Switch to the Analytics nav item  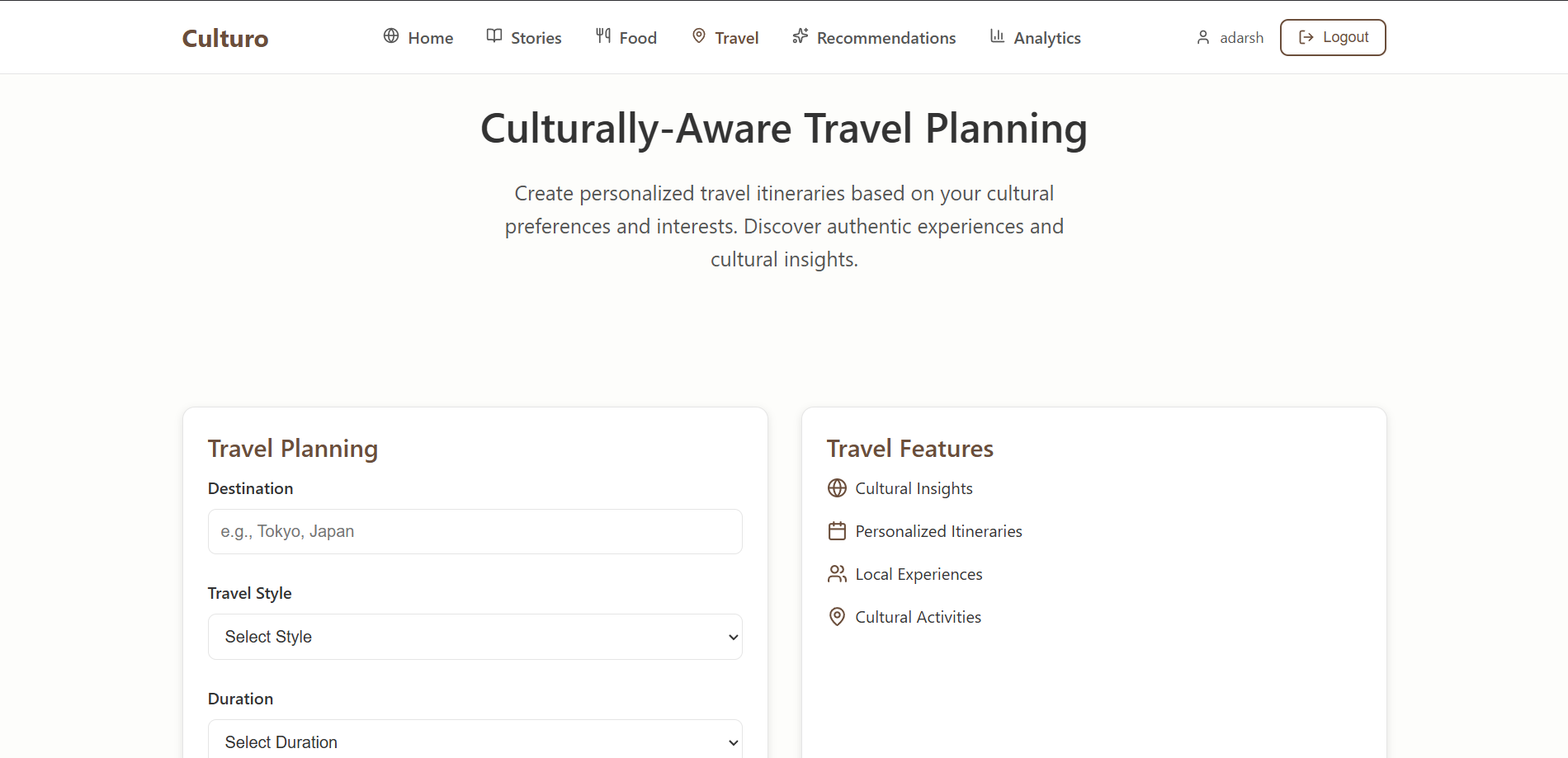pyautogui.click(x=1046, y=38)
